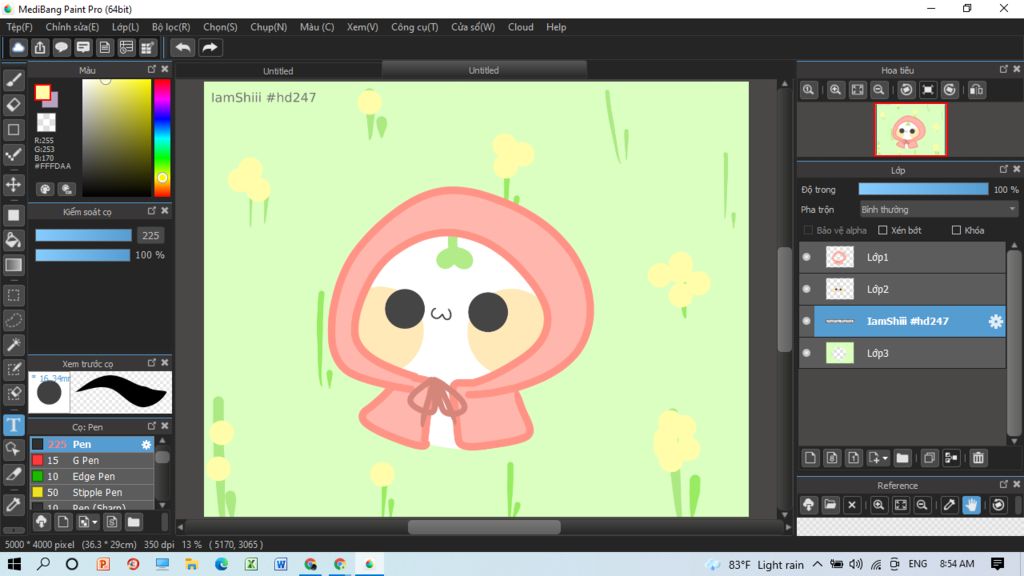Click the foreground color swatch

(42, 93)
